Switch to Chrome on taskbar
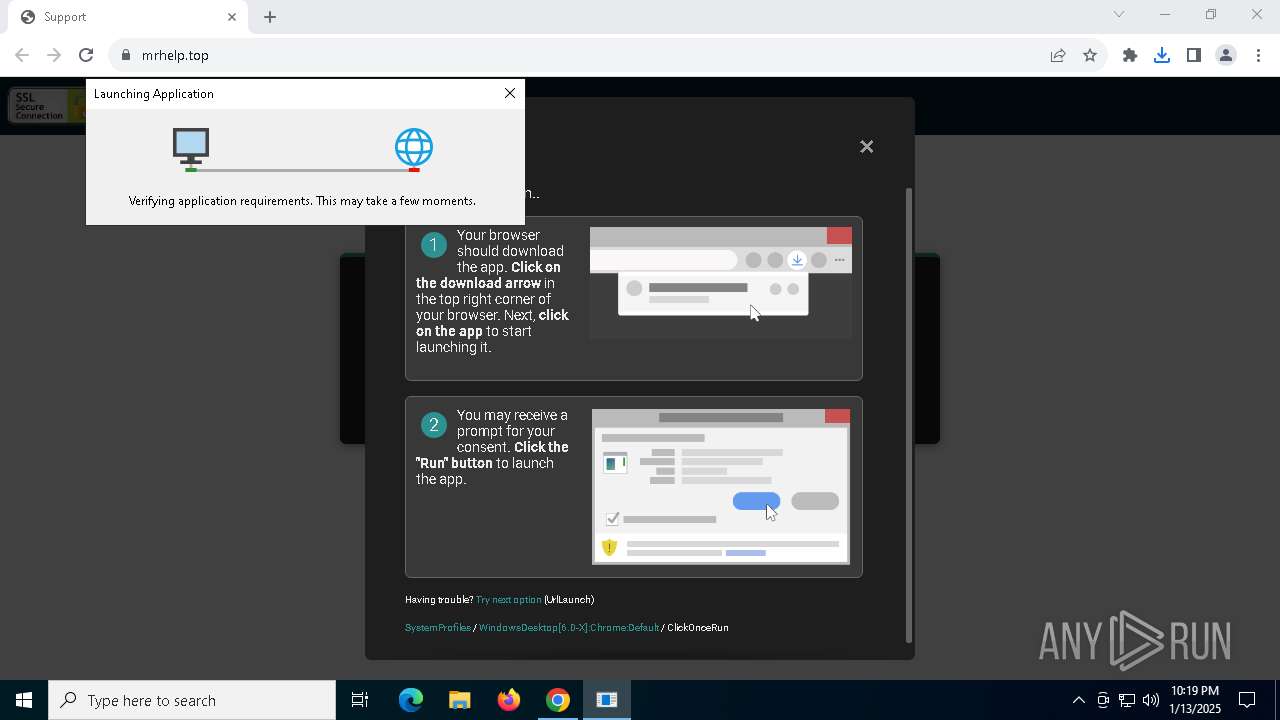Image resolution: width=1280 pixels, height=720 pixels. (558, 700)
